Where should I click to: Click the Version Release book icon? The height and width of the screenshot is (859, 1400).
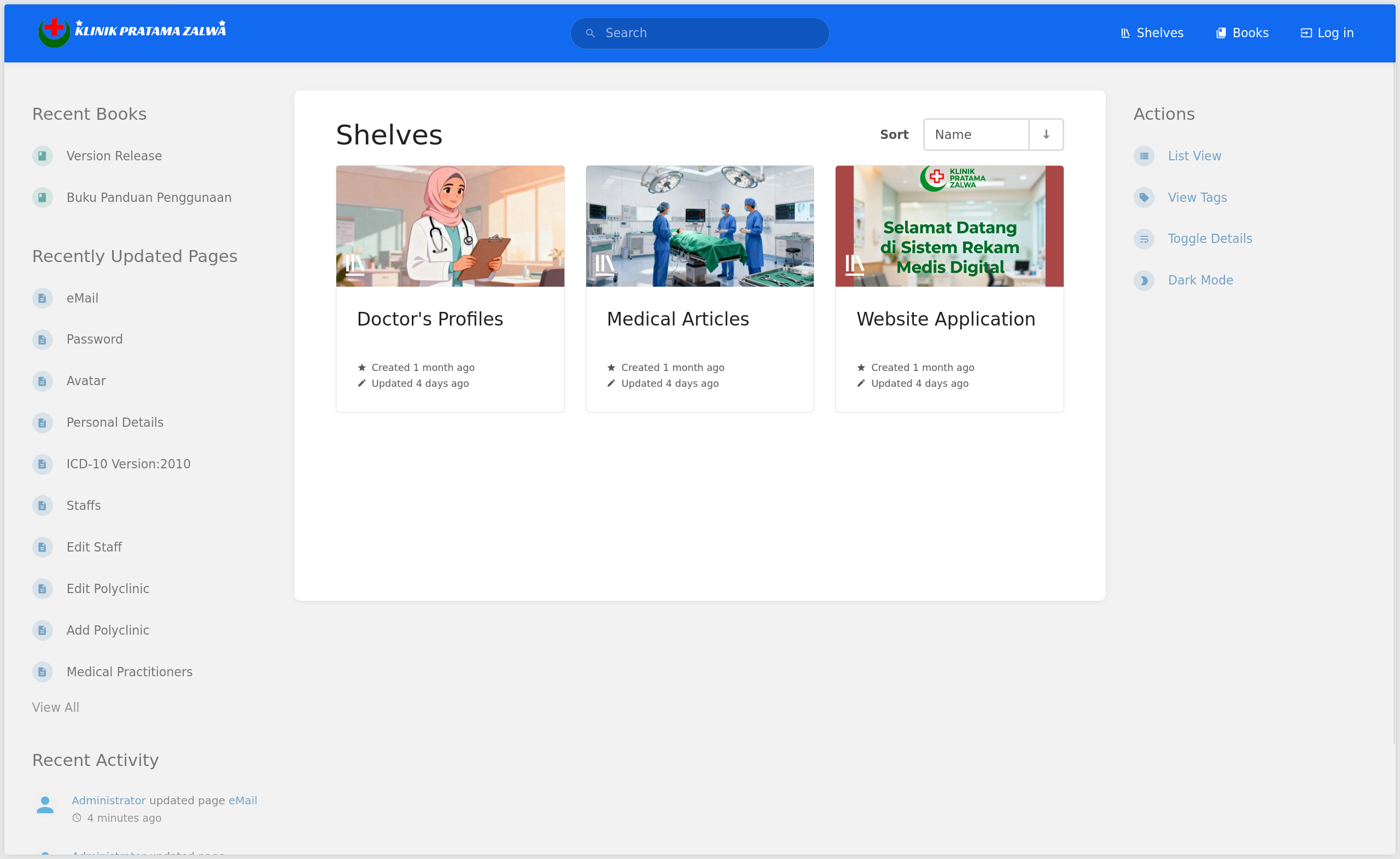pyautogui.click(x=42, y=156)
